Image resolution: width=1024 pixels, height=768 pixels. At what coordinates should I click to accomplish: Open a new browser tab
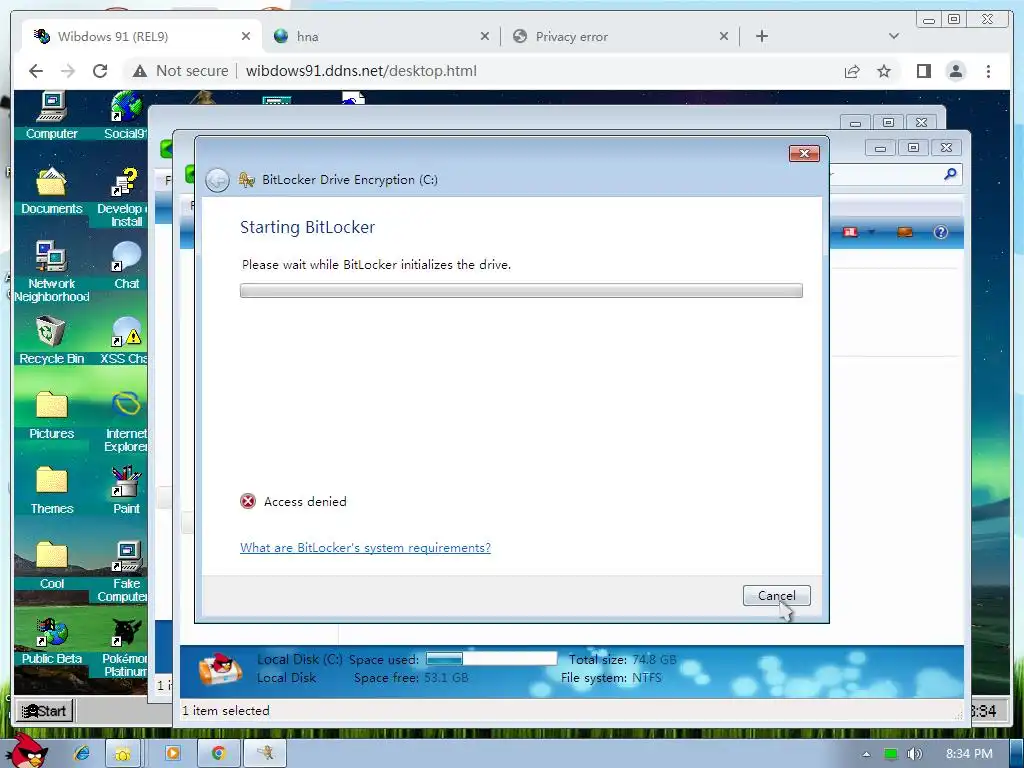coord(761,37)
